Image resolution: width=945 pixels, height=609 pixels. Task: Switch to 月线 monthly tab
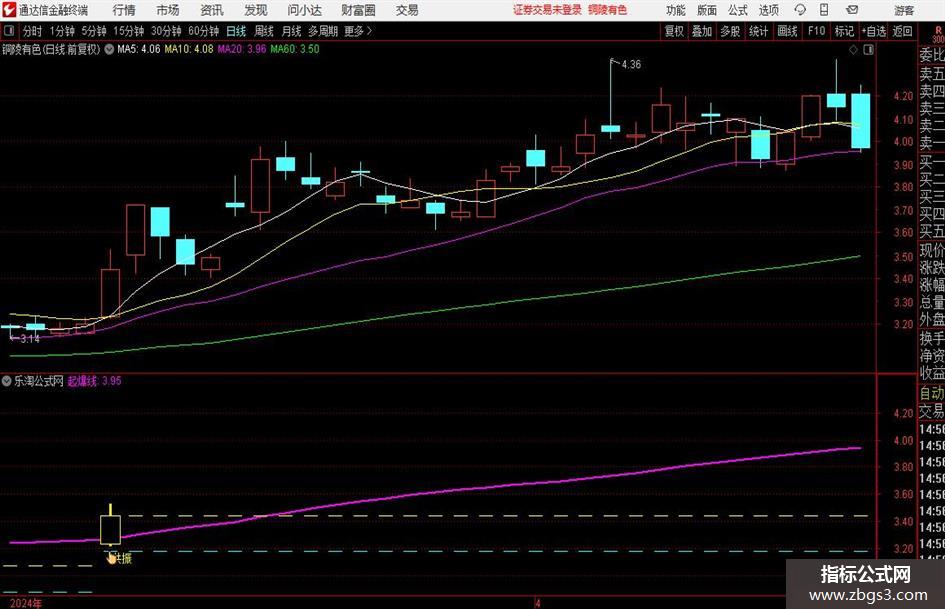(292, 31)
